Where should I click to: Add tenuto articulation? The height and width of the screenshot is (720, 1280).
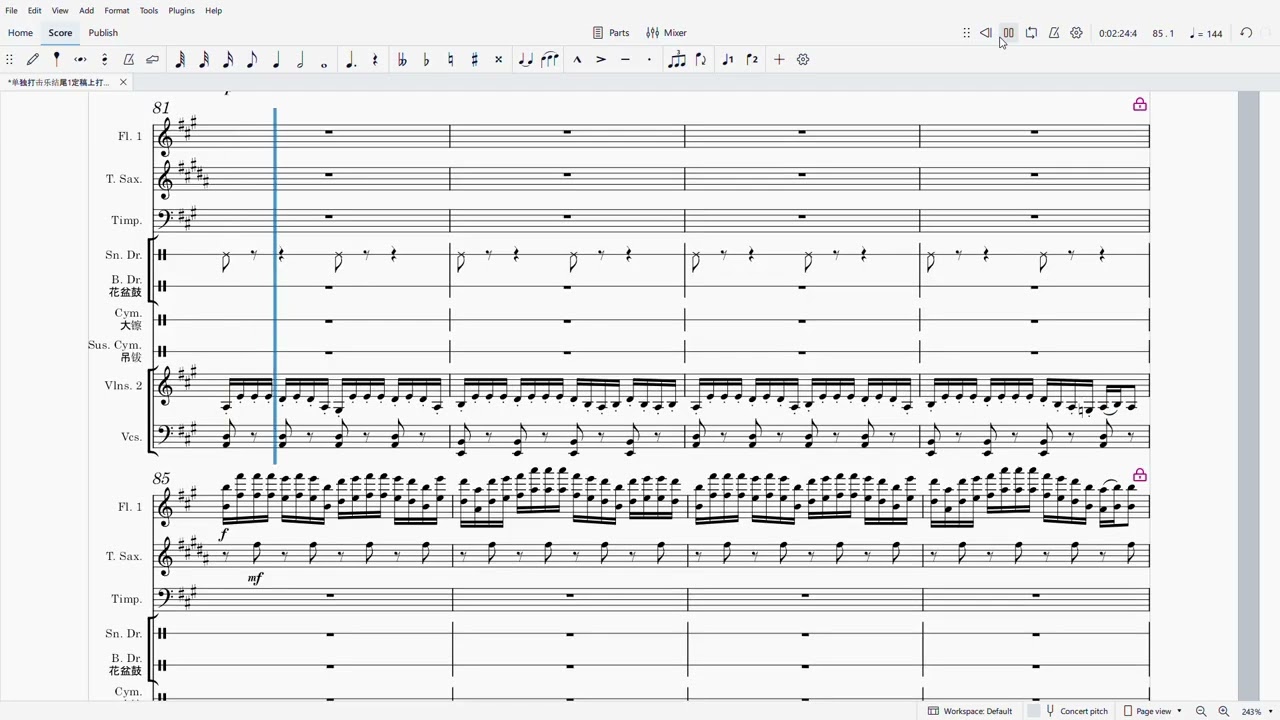pos(625,60)
